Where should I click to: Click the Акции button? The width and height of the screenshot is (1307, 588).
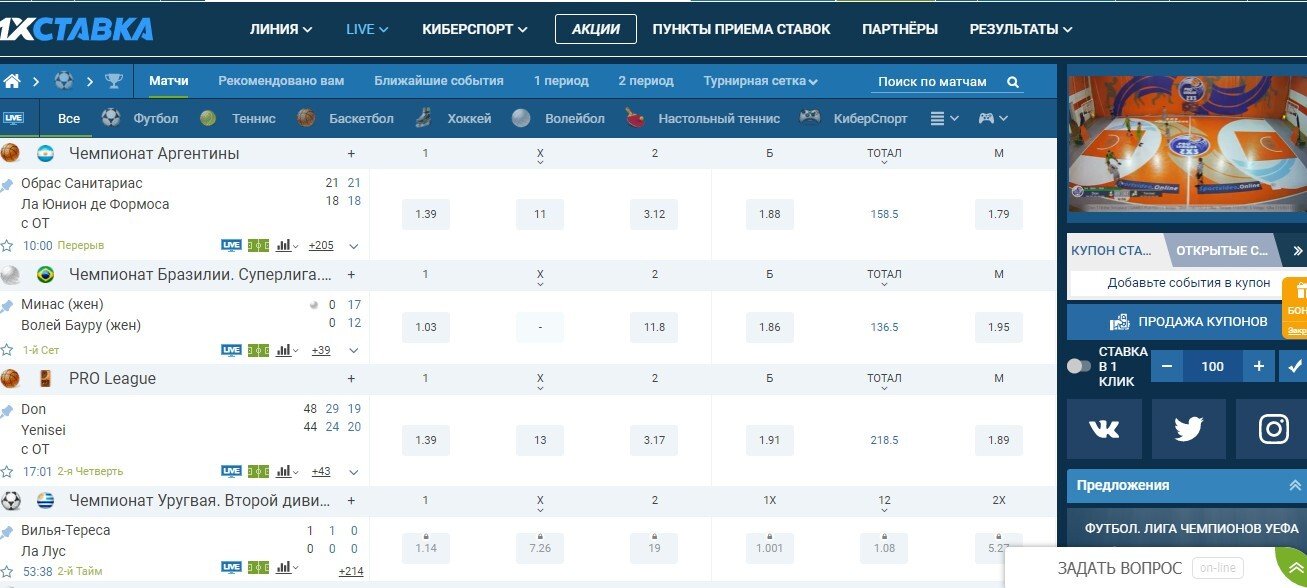pos(595,29)
